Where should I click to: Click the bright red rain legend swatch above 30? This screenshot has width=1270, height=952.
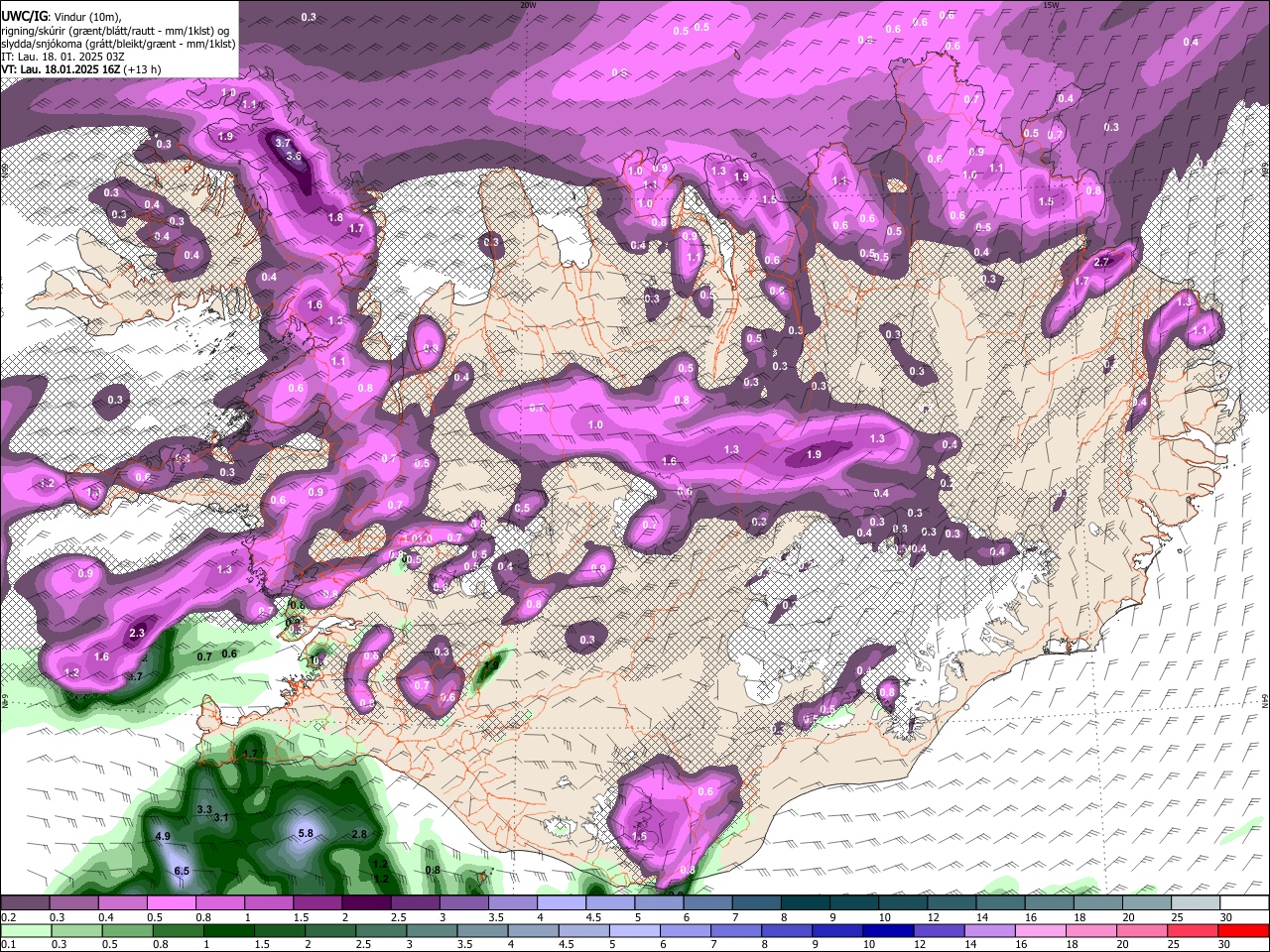click(x=1243, y=931)
